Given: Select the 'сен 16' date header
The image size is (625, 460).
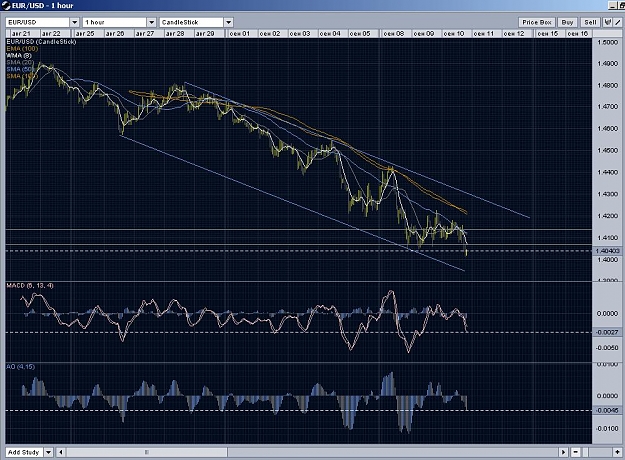Looking at the screenshot, I should [x=578, y=33].
